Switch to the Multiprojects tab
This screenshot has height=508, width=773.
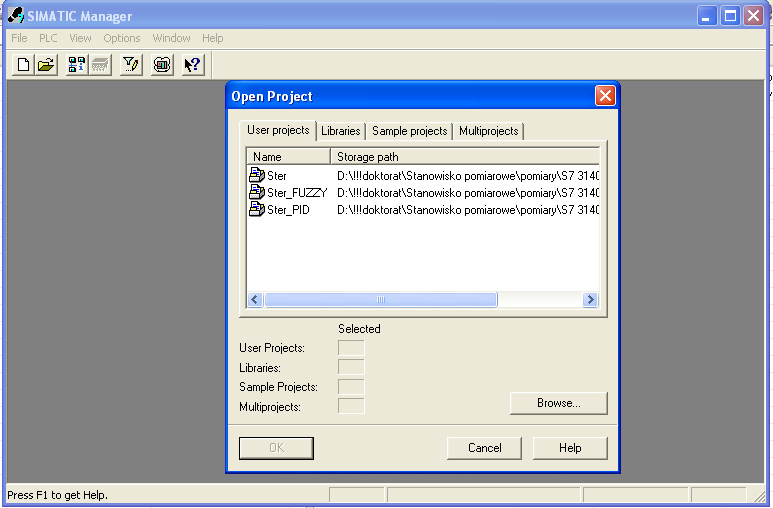[489, 131]
